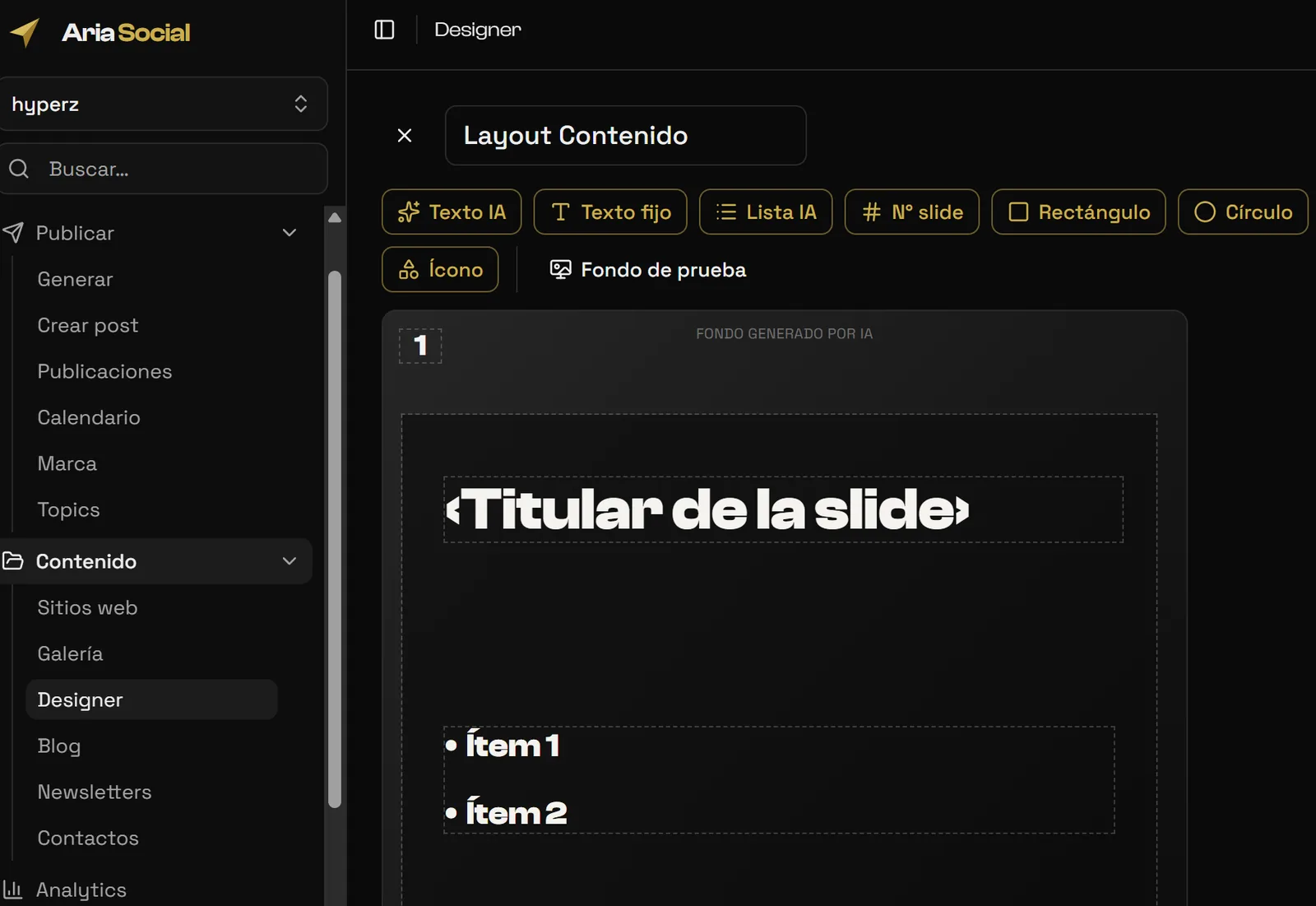1316x906 pixels.
Task: Open Contactos in the sidebar
Action: point(88,838)
